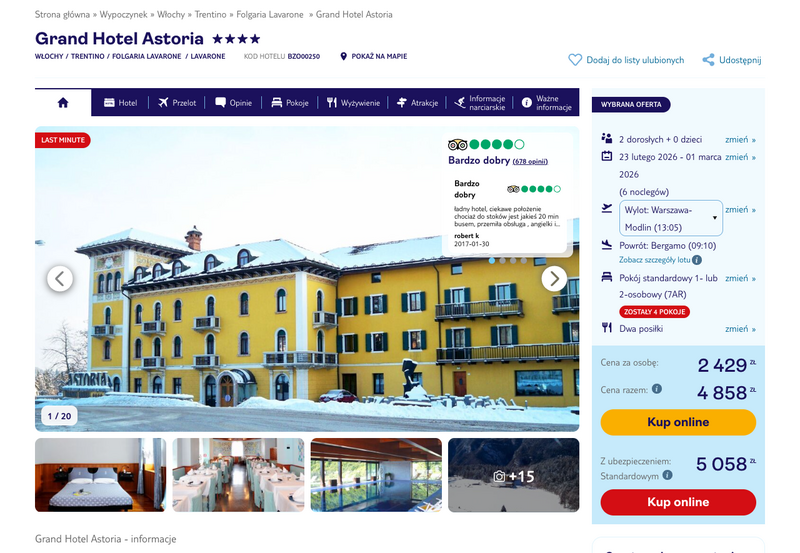Click the red Kup online insurance button
The height and width of the screenshot is (553, 800).
click(x=678, y=502)
